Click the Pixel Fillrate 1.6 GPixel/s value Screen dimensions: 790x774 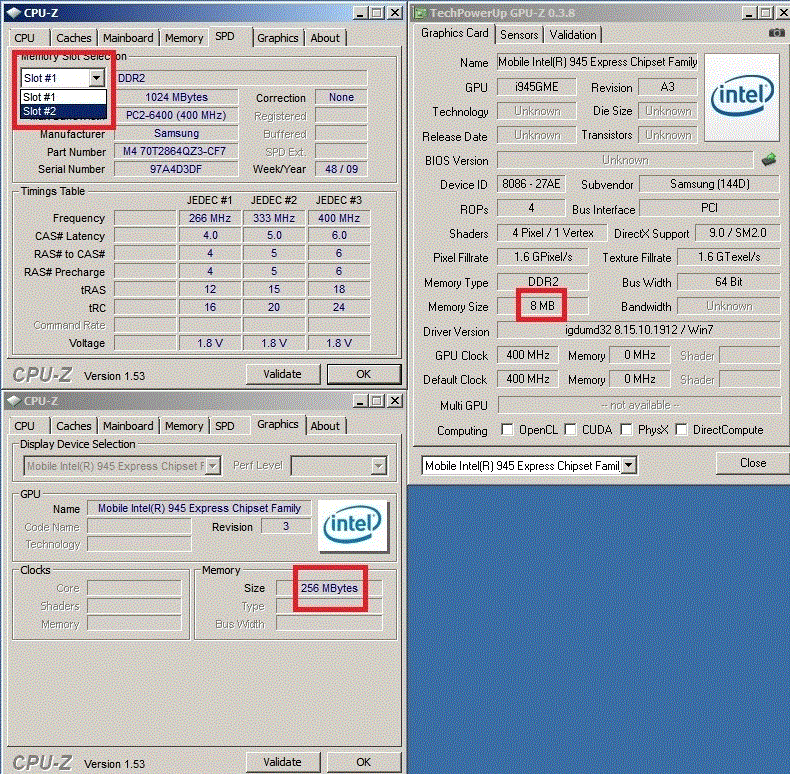point(543,257)
